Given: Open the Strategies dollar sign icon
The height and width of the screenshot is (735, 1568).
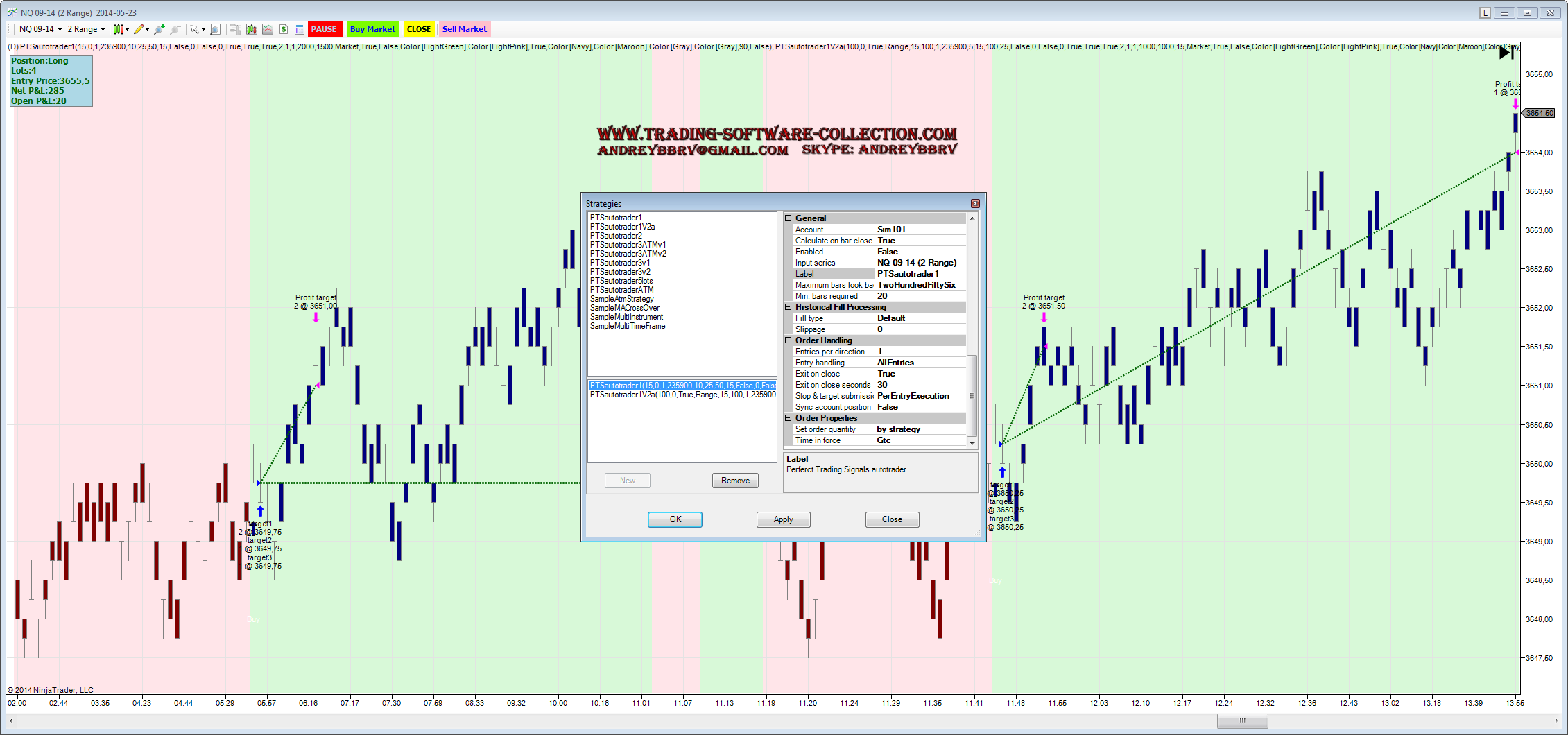Looking at the screenshot, I should (x=284, y=29).
